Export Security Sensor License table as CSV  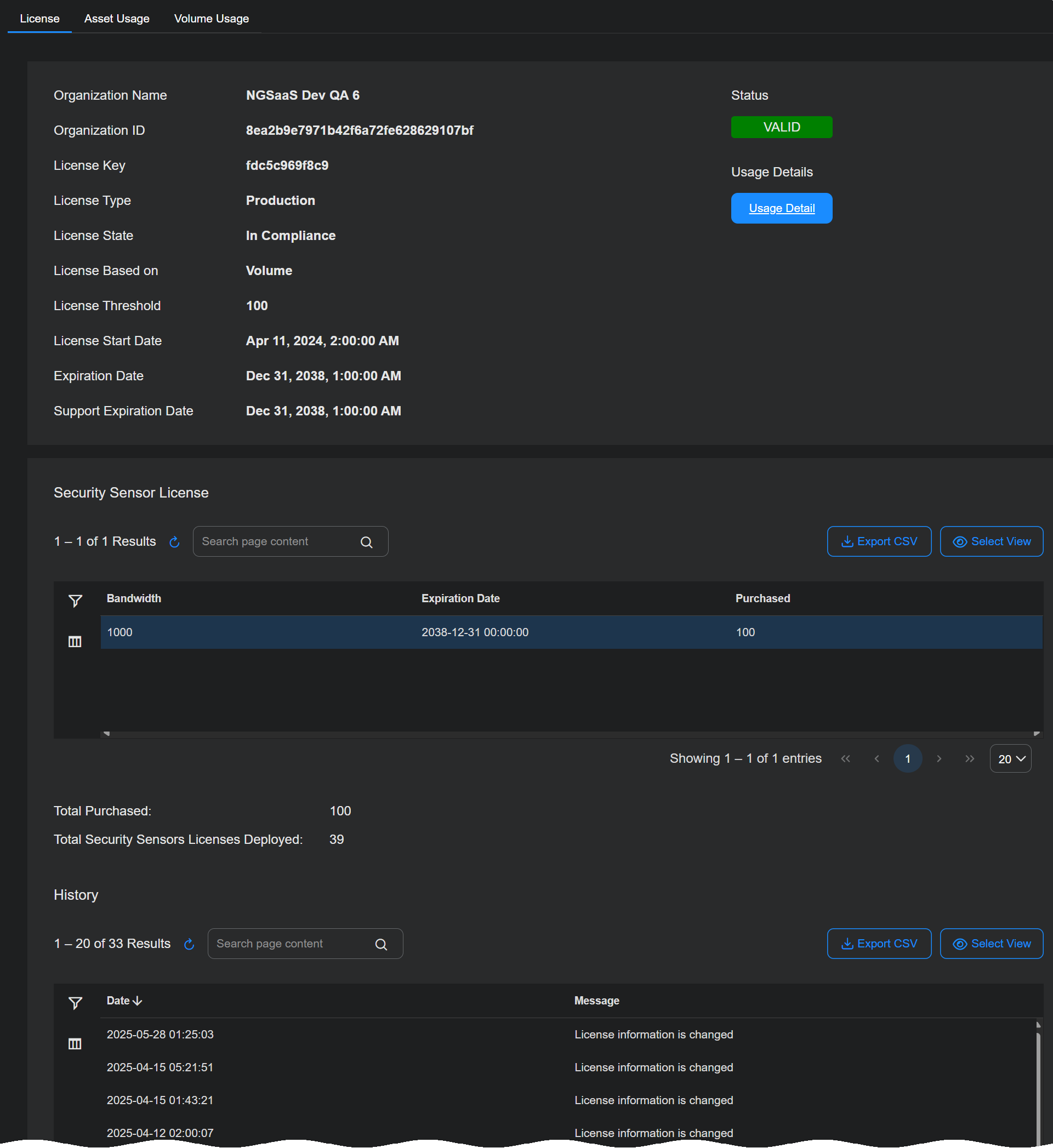[x=879, y=541]
